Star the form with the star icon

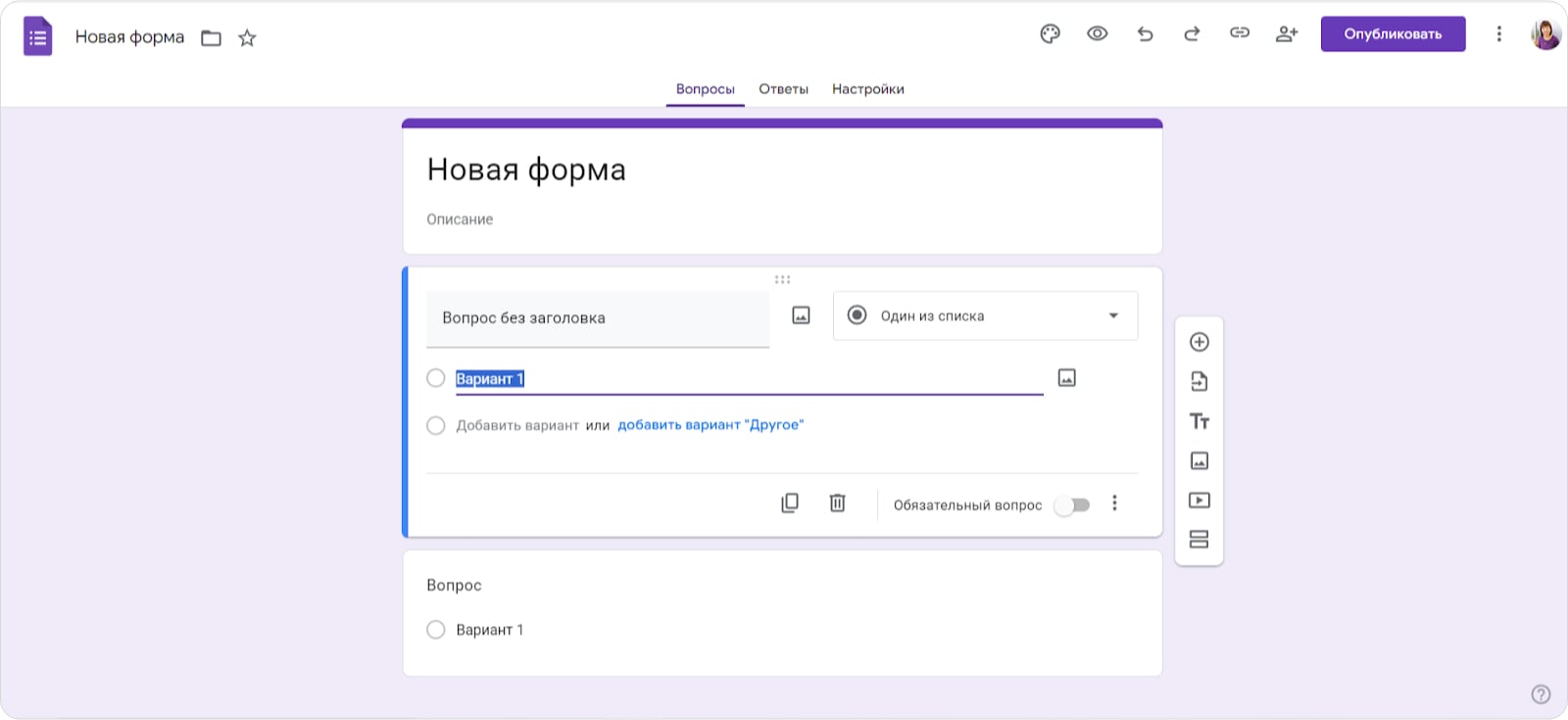(x=247, y=38)
